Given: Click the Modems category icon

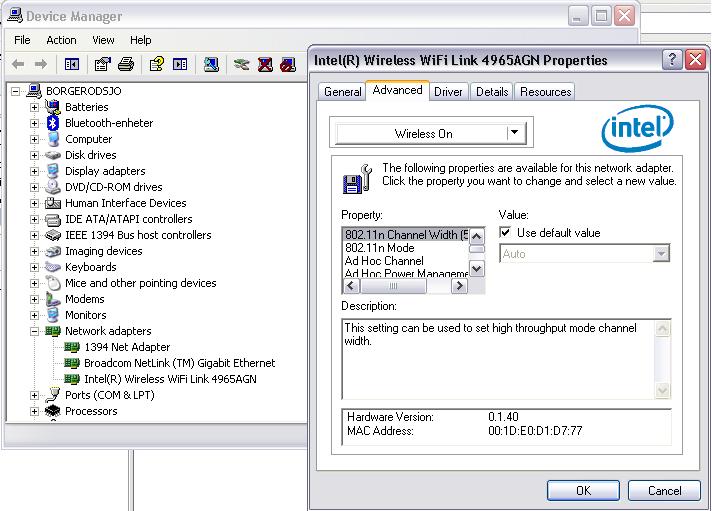Looking at the screenshot, I should tap(53, 299).
